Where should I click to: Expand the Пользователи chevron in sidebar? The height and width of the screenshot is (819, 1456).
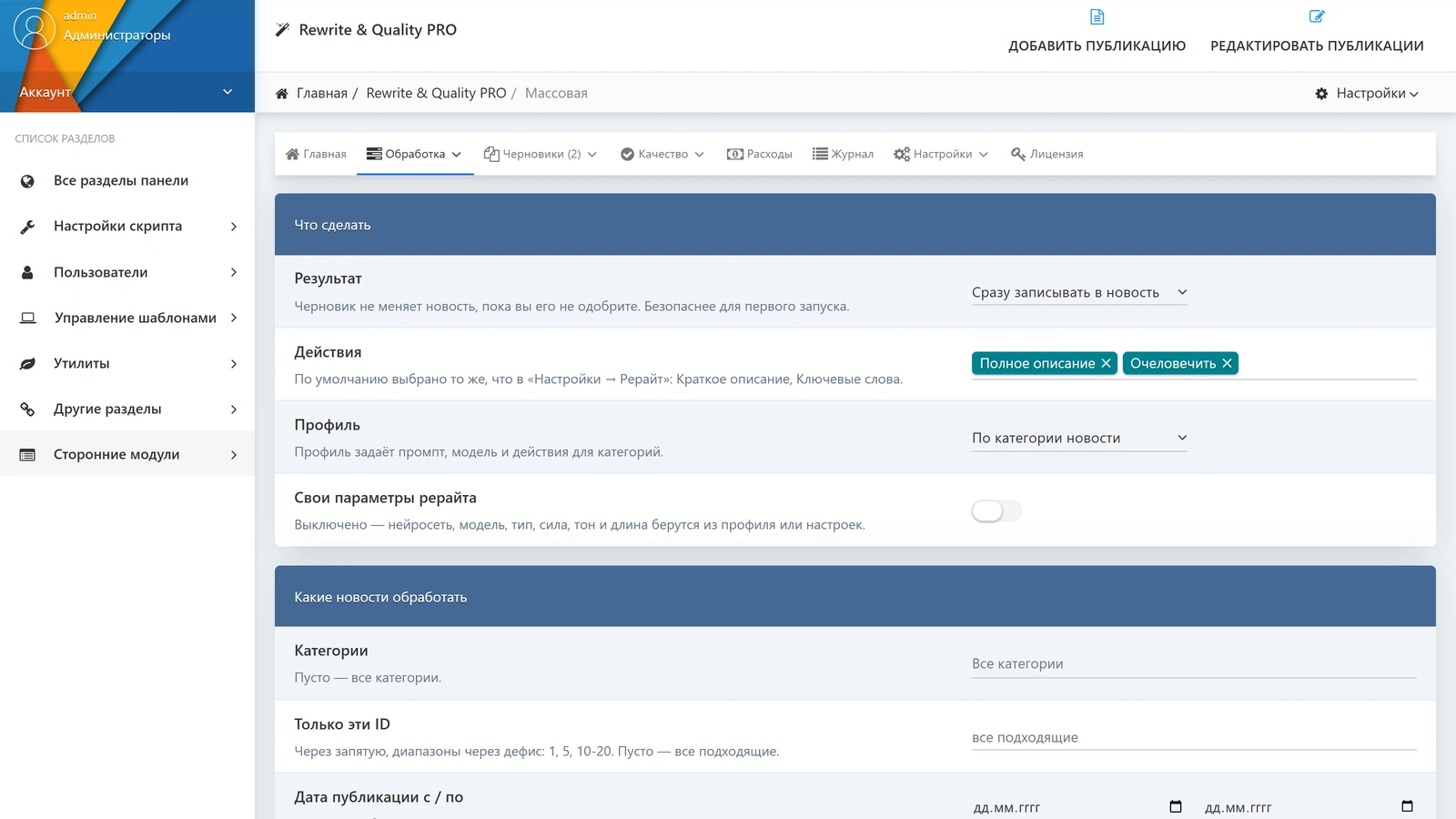tap(234, 272)
